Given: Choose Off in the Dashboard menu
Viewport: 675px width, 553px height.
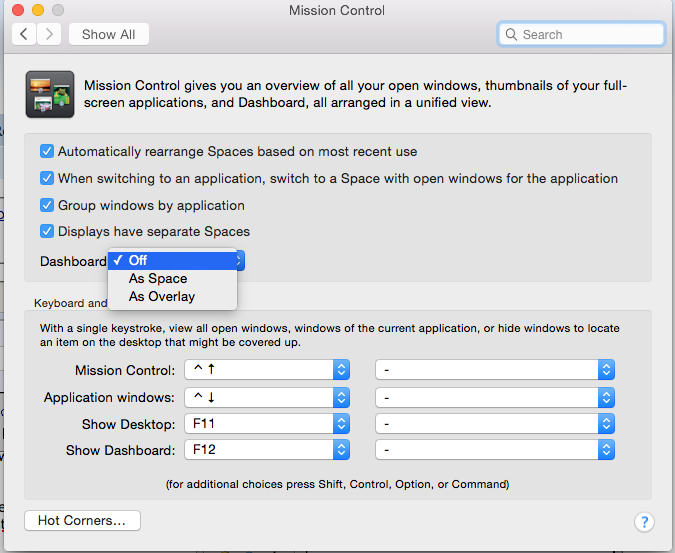Looking at the screenshot, I should [x=172, y=260].
